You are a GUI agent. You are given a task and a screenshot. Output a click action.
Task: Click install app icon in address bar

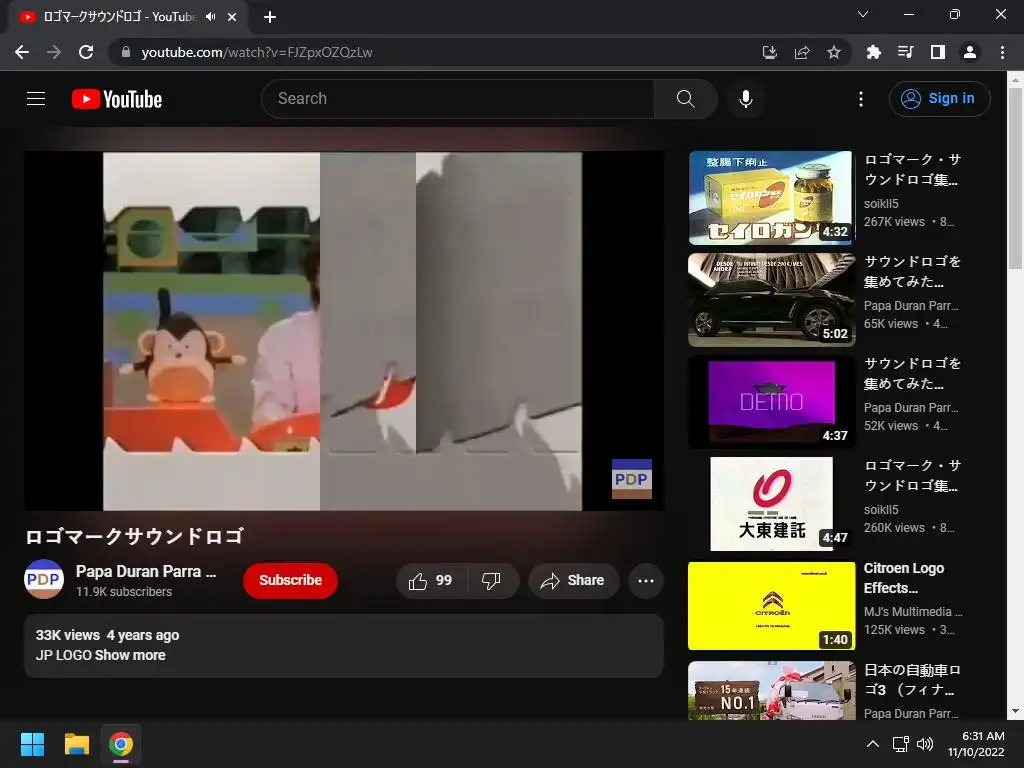pyautogui.click(x=769, y=52)
